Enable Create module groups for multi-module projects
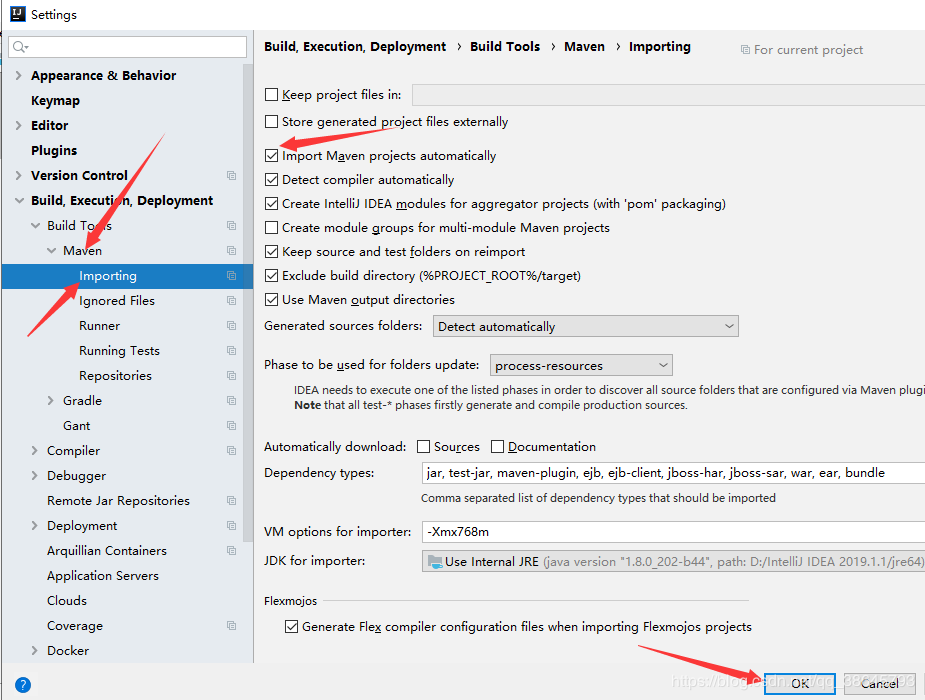 [271, 228]
